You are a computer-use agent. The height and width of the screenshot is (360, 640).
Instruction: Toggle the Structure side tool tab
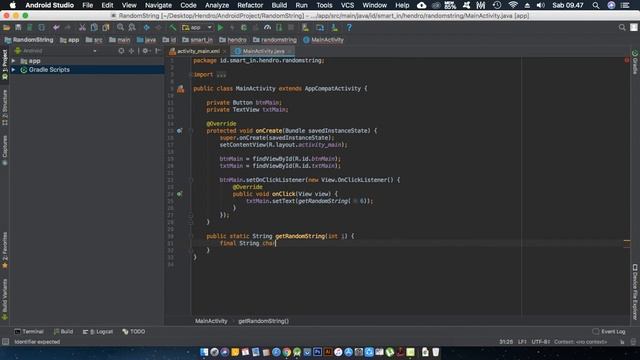[x=5, y=108]
